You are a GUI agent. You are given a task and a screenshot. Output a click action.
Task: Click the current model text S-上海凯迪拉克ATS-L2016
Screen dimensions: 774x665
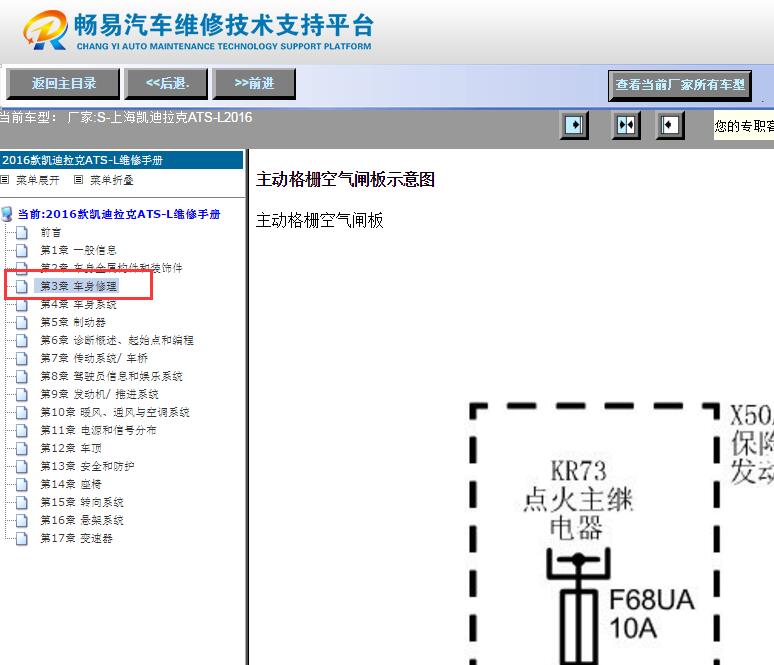coord(174,117)
